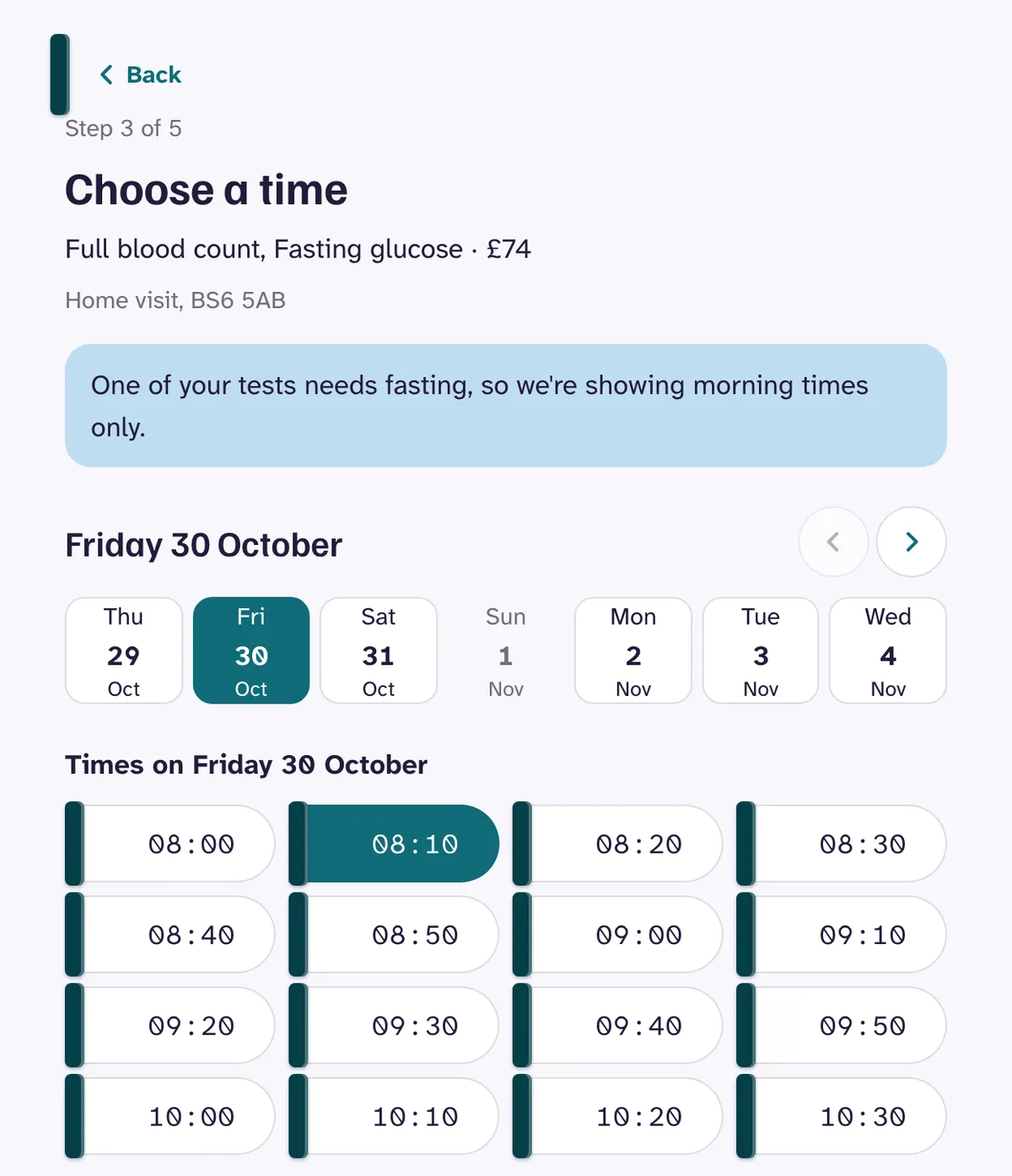Viewport: 1012px width, 1176px height.
Task: Book the 09:00 time slot
Action: click(x=618, y=935)
